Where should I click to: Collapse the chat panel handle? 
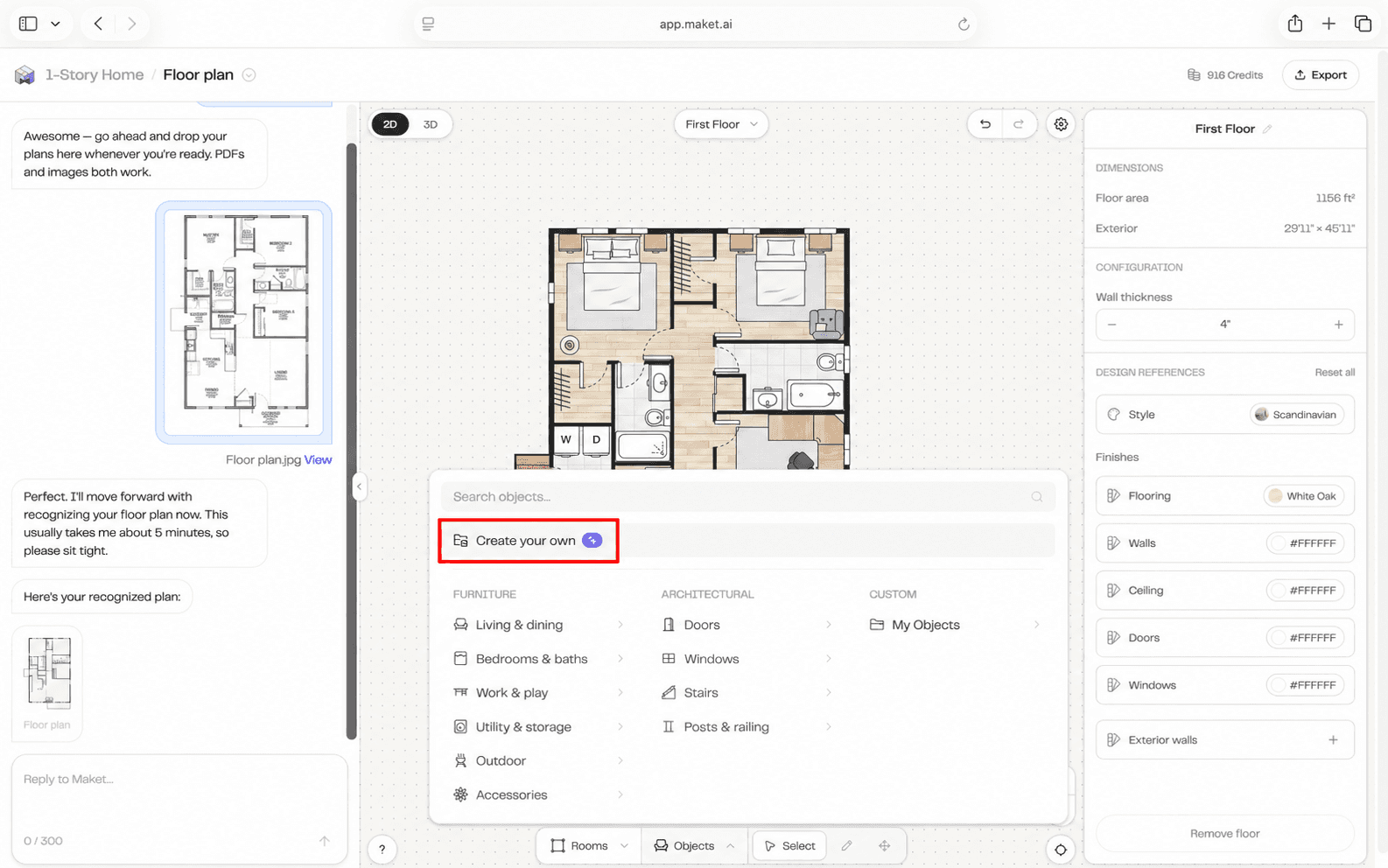pyautogui.click(x=359, y=486)
